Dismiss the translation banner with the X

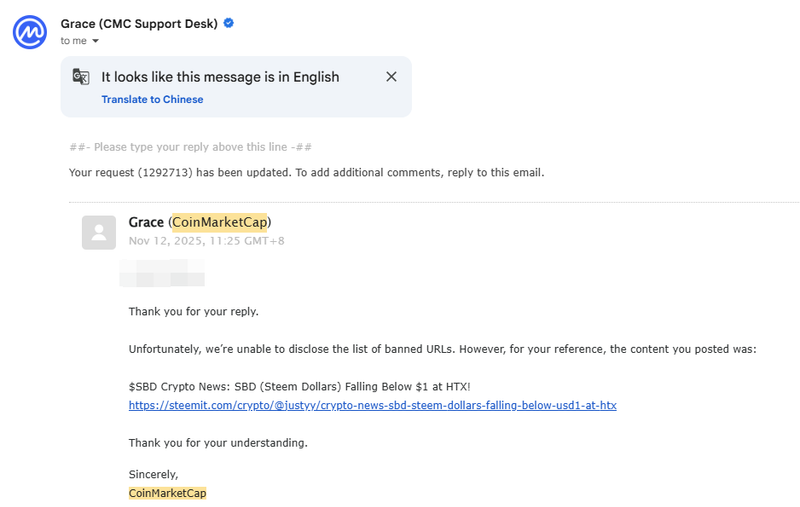[391, 77]
